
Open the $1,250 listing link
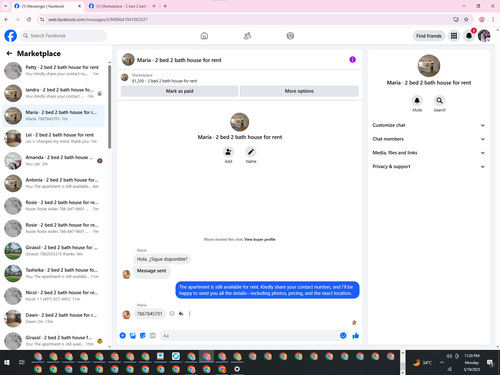[164, 81]
